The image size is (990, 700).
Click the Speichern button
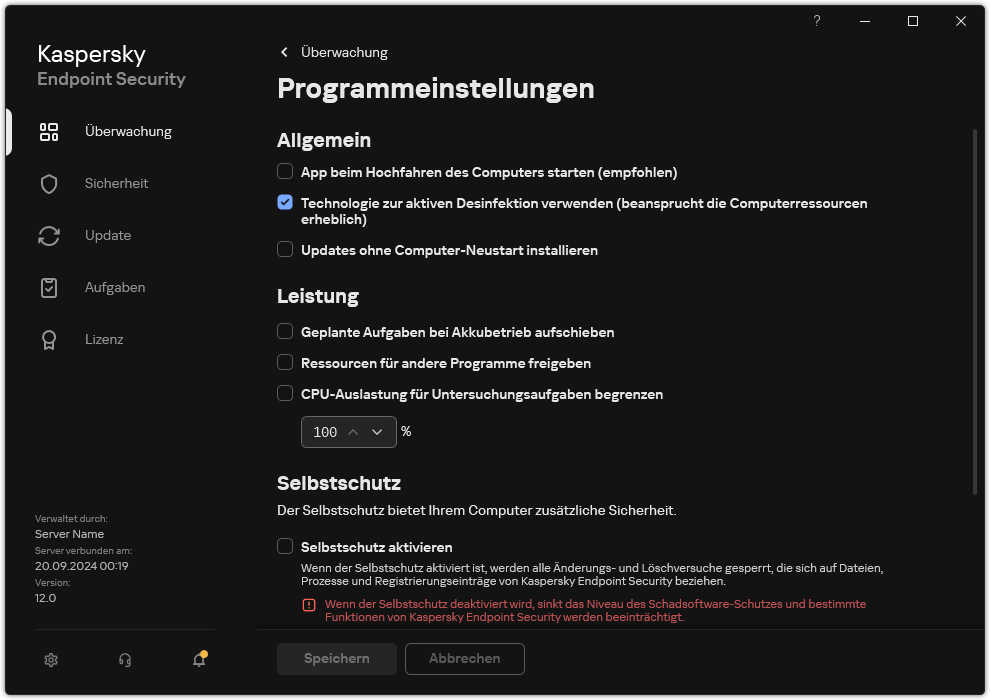[336, 659]
